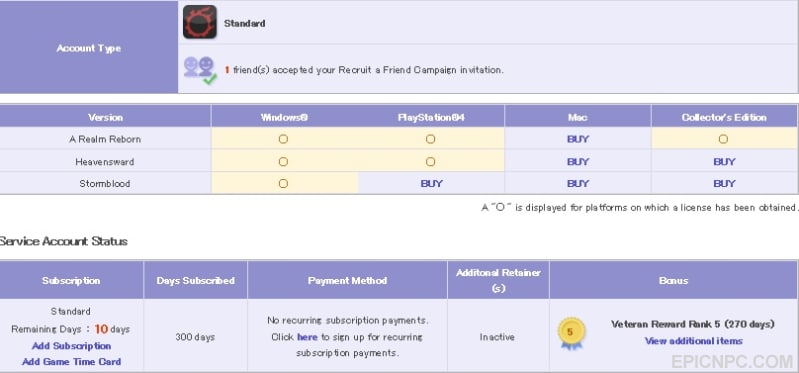
Task: Click the Veteran Reward Rank 5 medal icon
Action: tap(571, 334)
